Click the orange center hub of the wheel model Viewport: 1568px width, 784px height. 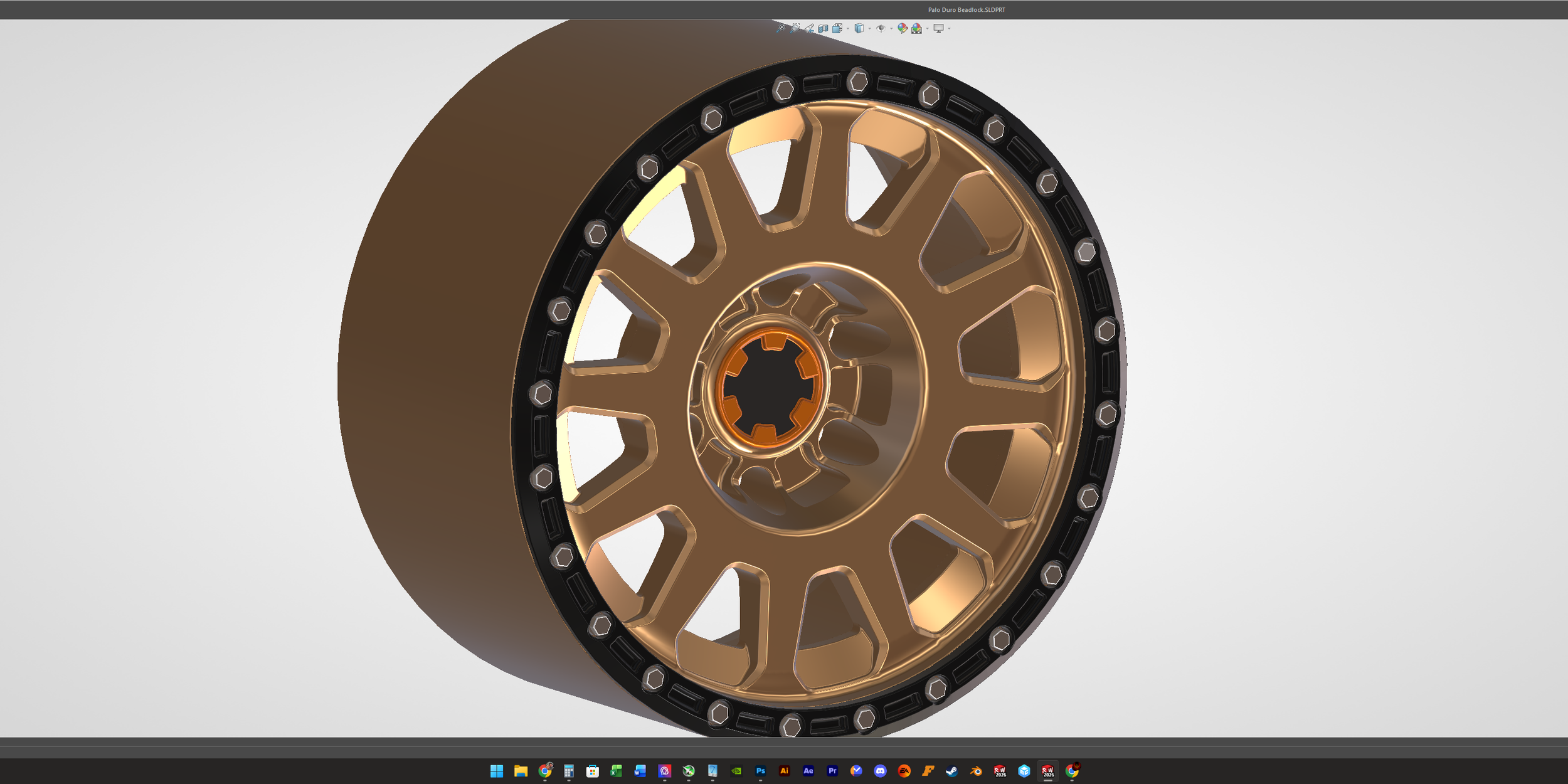tap(770, 388)
